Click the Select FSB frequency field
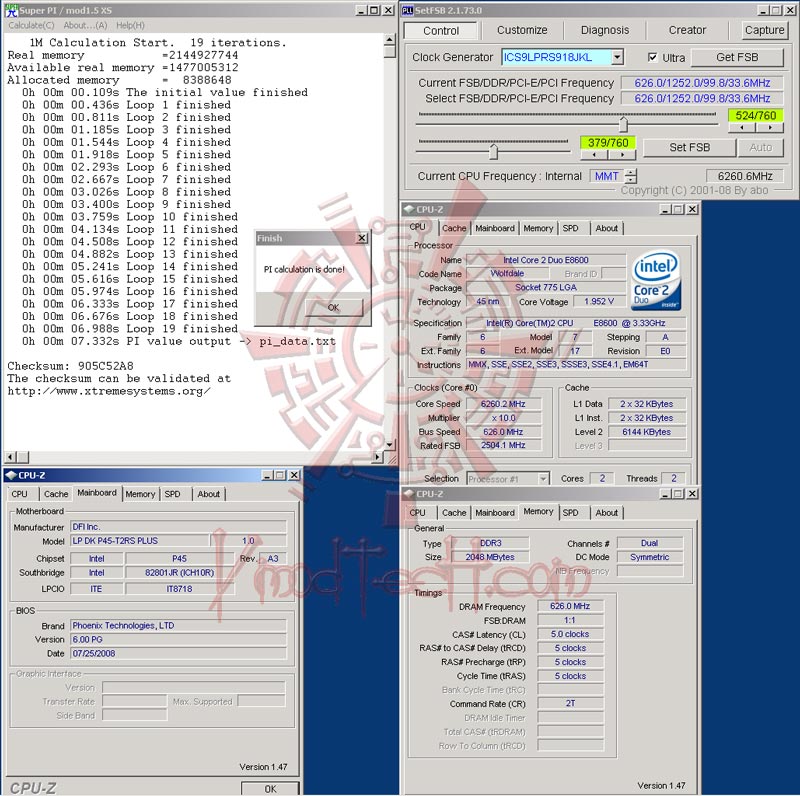Image resolution: width=800 pixels, height=796 pixels. pyautogui.click(x=702, y=98)
